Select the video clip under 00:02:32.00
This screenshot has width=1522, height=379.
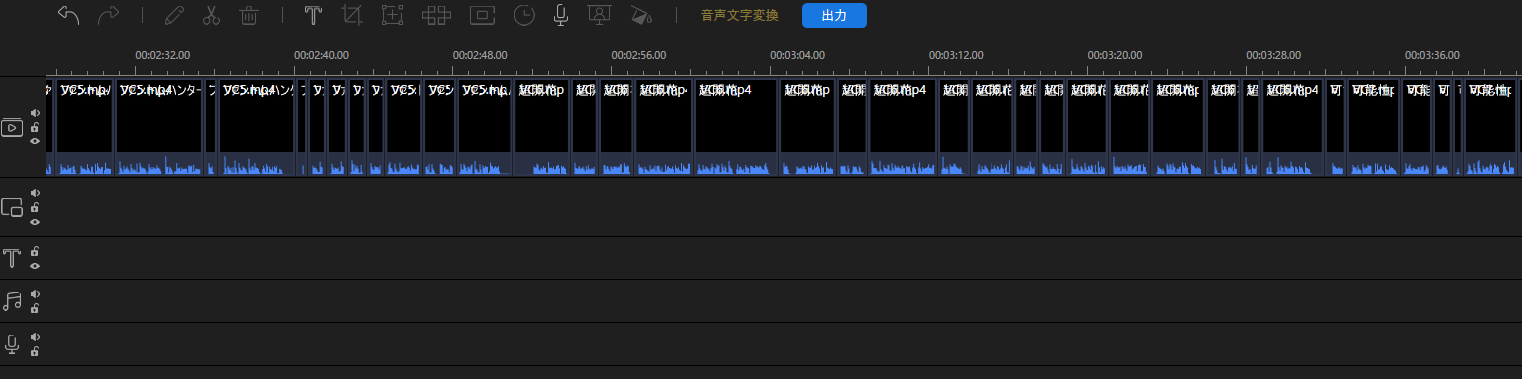(160, 127)
